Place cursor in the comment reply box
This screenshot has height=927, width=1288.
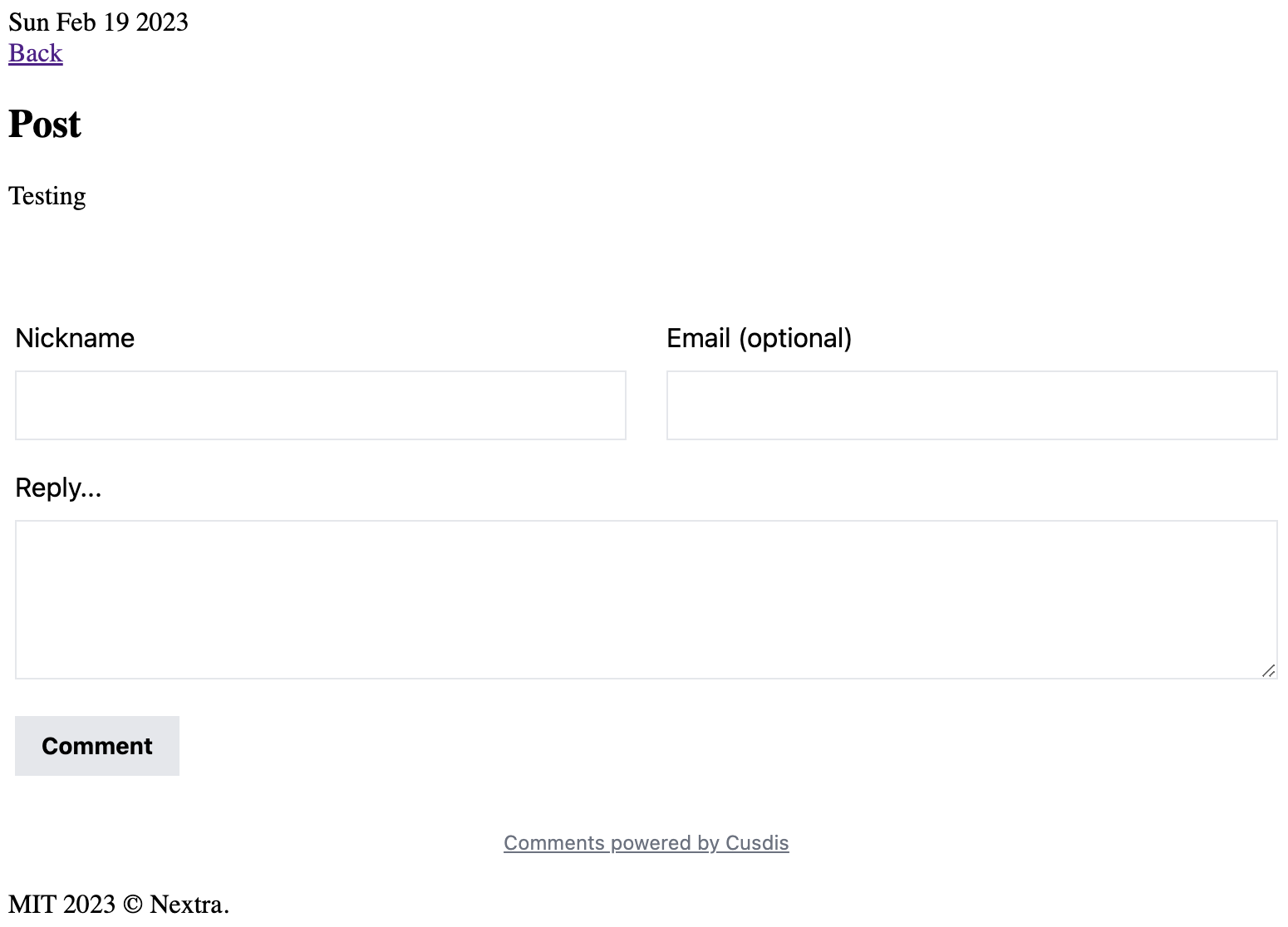click(x=646, y=598)
